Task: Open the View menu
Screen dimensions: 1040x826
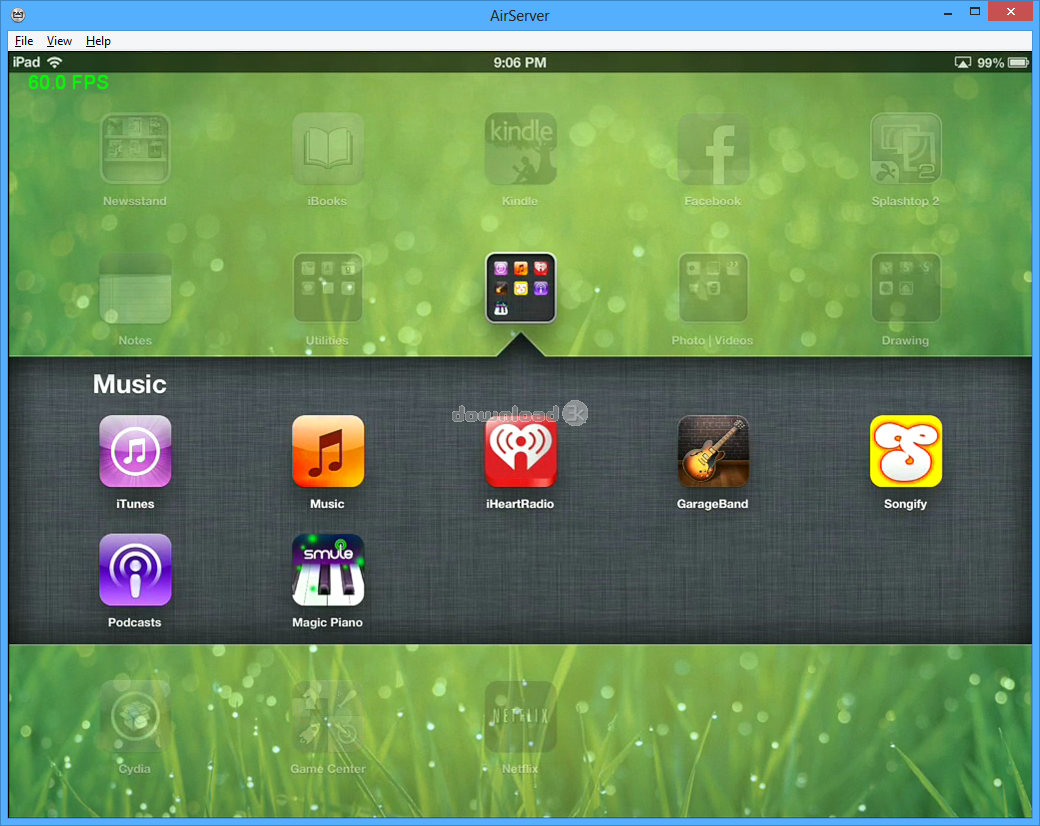Action: [x=59, y=41]
